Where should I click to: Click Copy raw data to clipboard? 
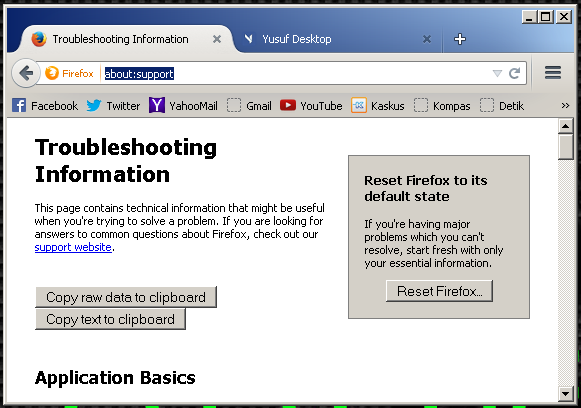(x=126, y=297)
